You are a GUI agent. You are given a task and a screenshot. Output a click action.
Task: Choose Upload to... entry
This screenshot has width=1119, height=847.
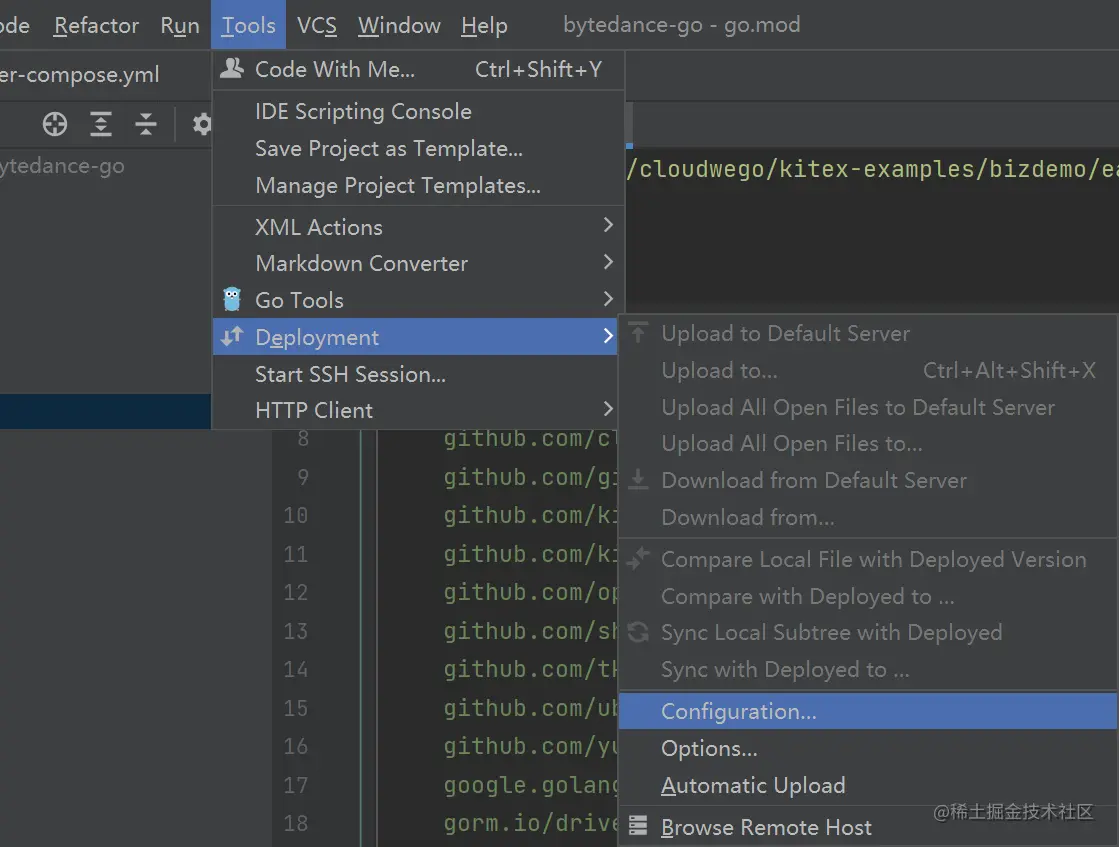pyautogui.click(x=868, y=370)
